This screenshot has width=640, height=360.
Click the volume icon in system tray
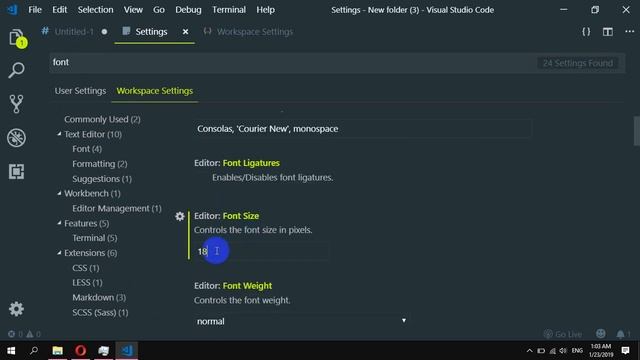(x=563, y=351)
